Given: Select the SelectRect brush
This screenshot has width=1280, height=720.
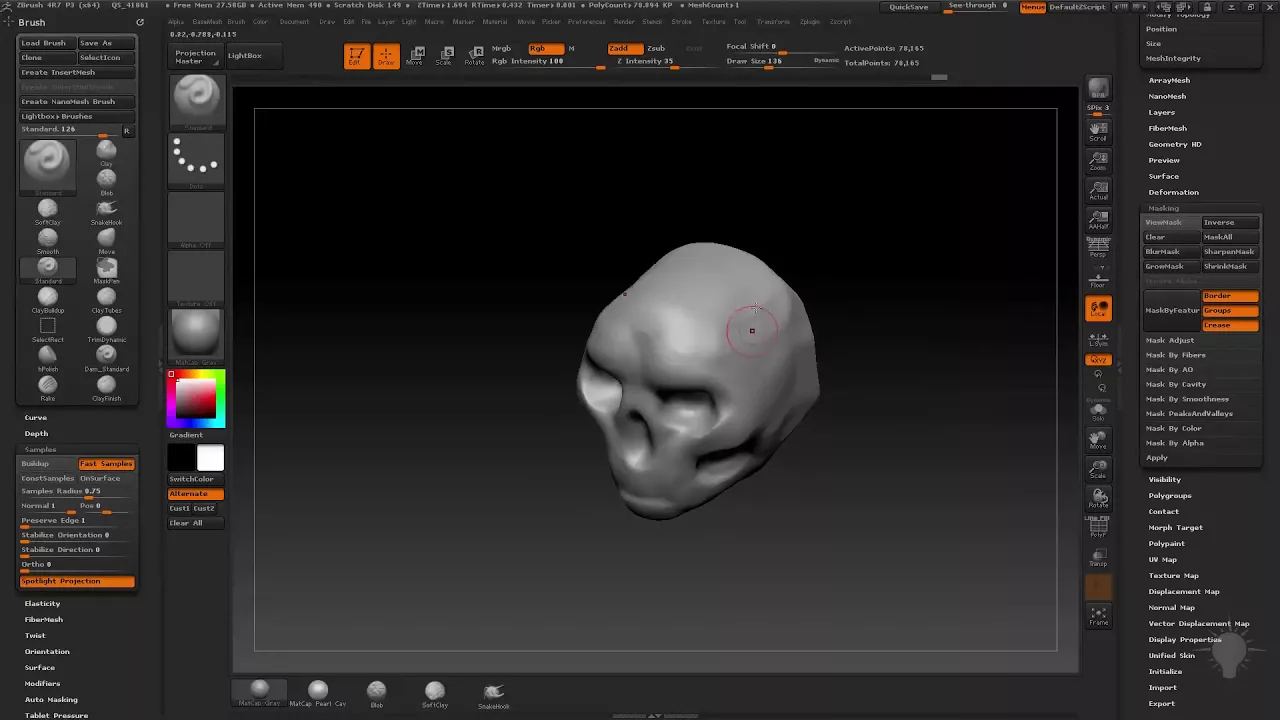Looking at the screenshot, I should [47, 329].
